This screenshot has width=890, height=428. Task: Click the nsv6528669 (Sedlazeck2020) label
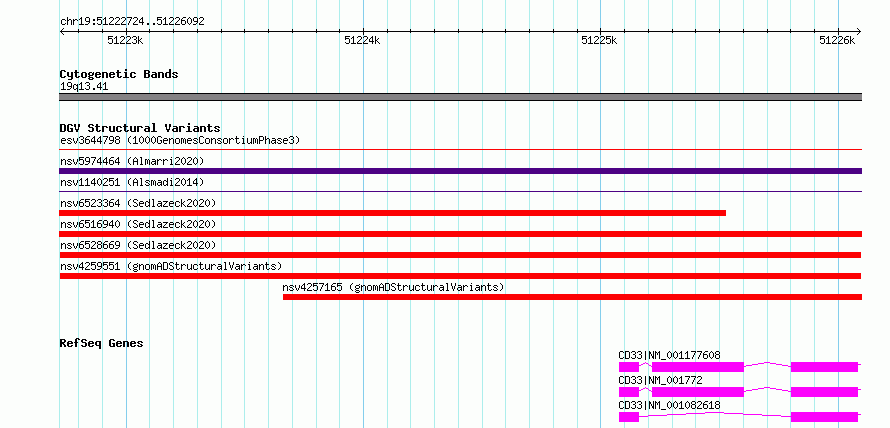(138, 245)
